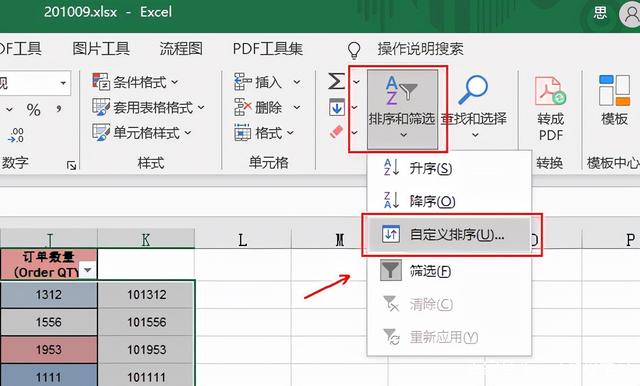Open the 流程图 tab
Screen dimensions: 640x386
tap(181, 49)
